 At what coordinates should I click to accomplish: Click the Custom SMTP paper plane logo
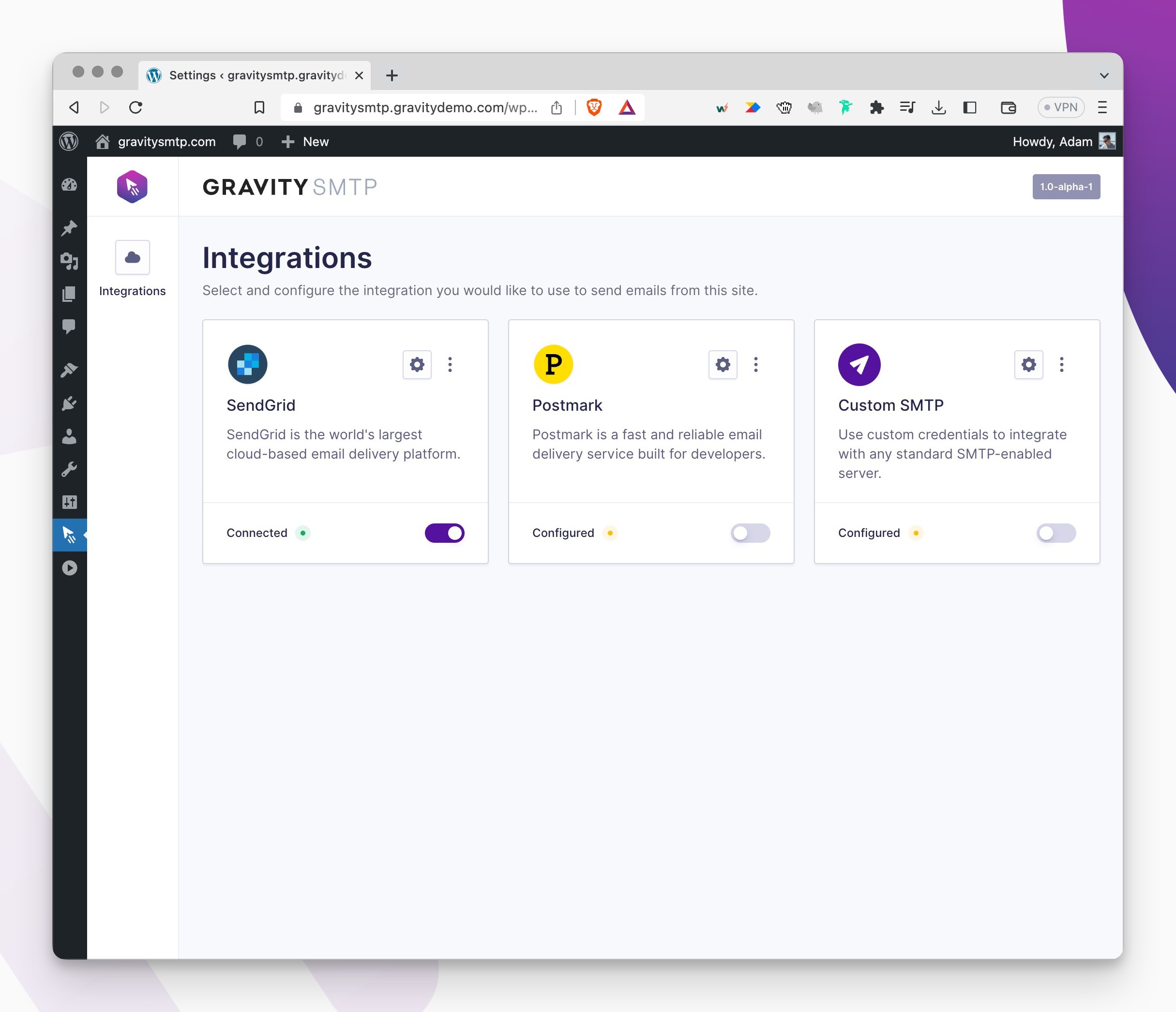tap(859, 364)
